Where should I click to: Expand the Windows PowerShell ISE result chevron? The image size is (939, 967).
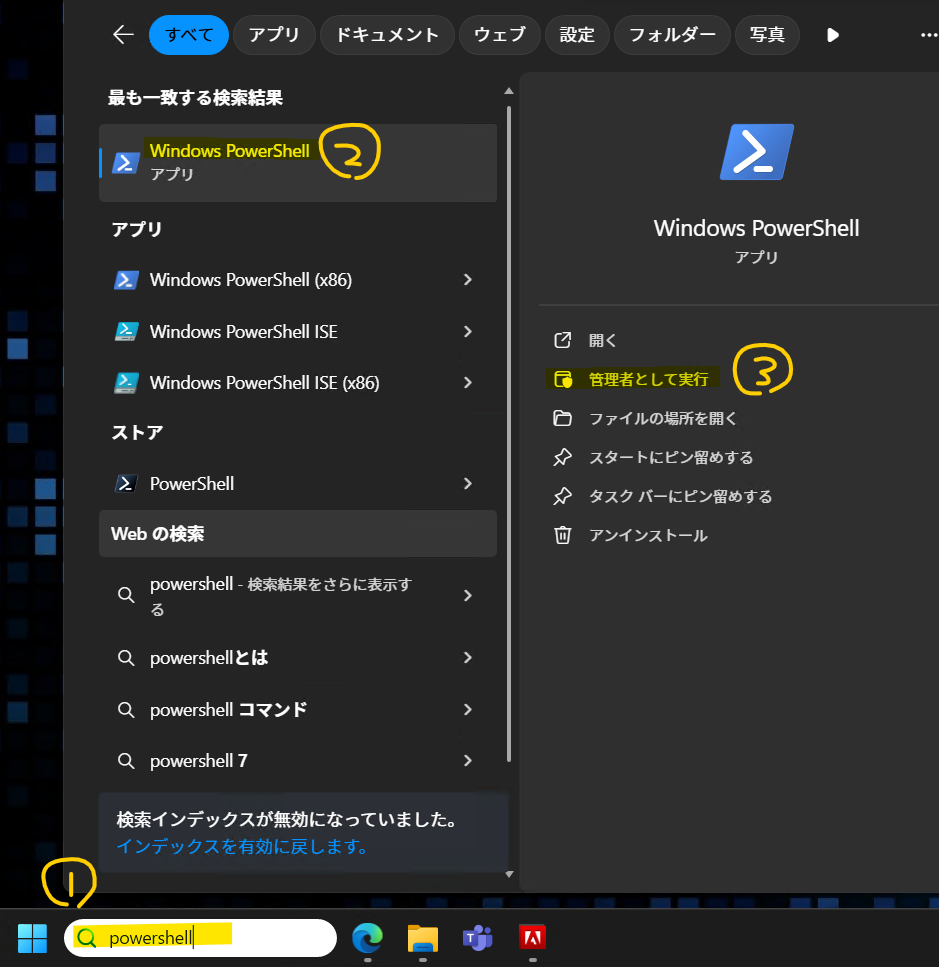click(467, 331)
